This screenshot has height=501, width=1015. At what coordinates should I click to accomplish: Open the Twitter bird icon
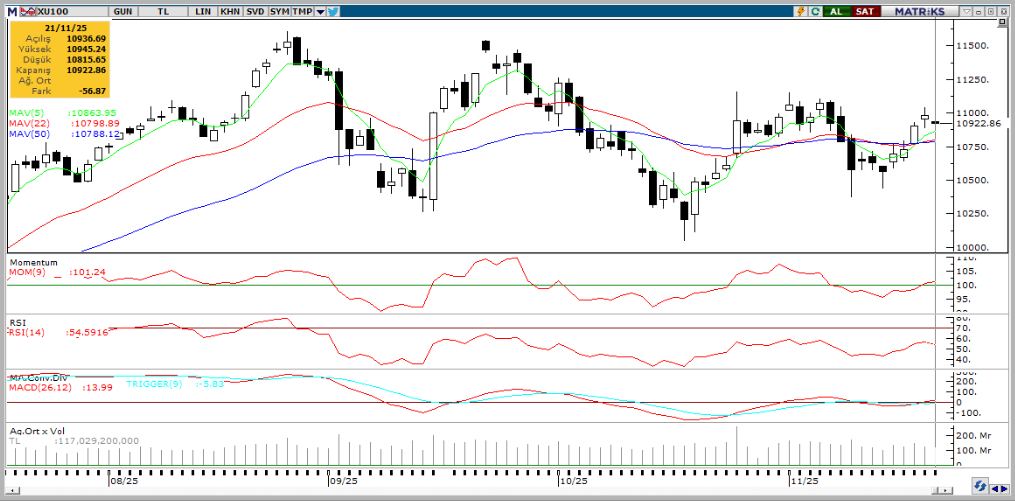click(332, 11)
